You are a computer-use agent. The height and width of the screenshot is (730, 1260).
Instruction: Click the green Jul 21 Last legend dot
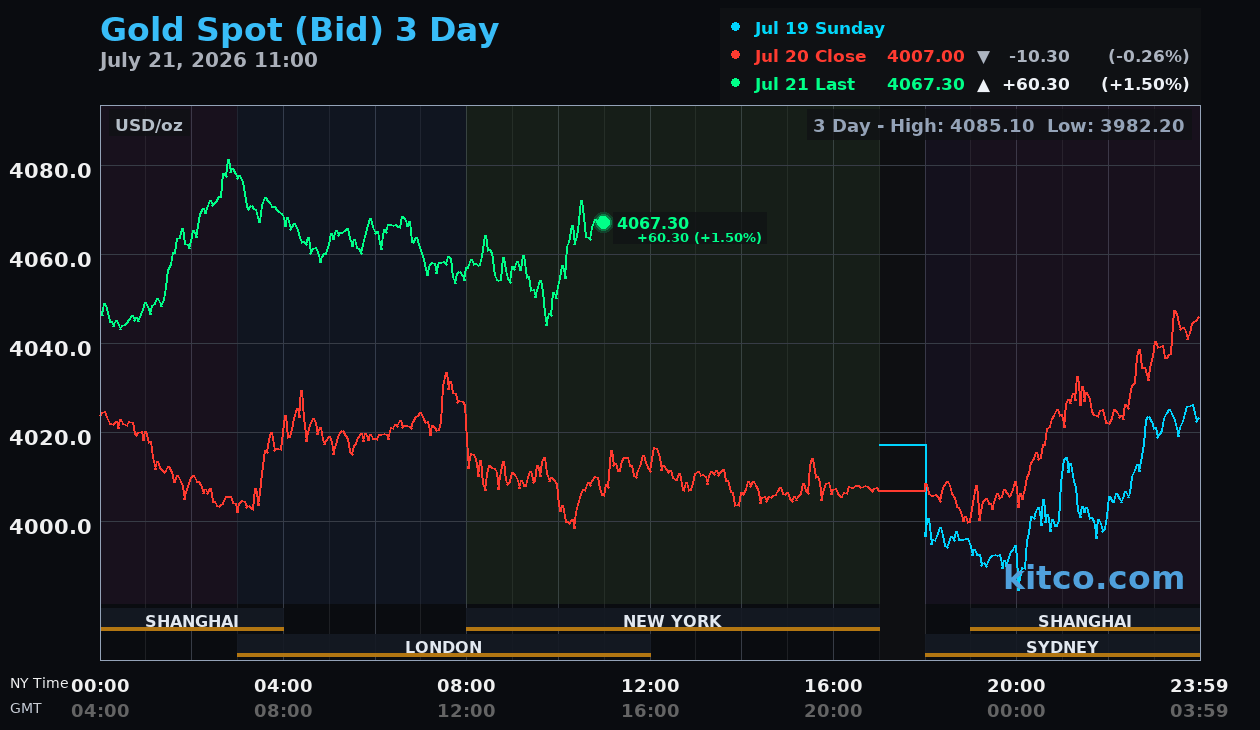(736, 84)
